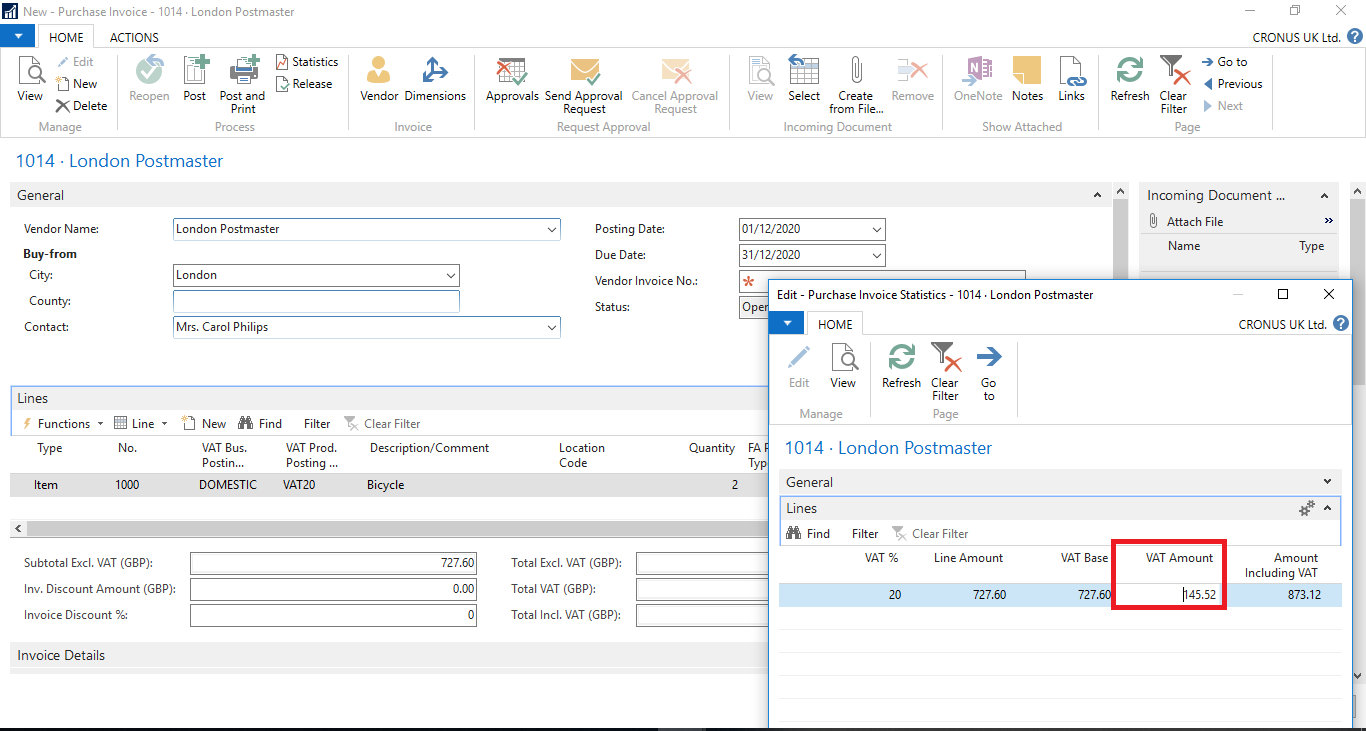
Task: Click the Subtotal Excl. VAT value 727.60
Action: point(333,563)
